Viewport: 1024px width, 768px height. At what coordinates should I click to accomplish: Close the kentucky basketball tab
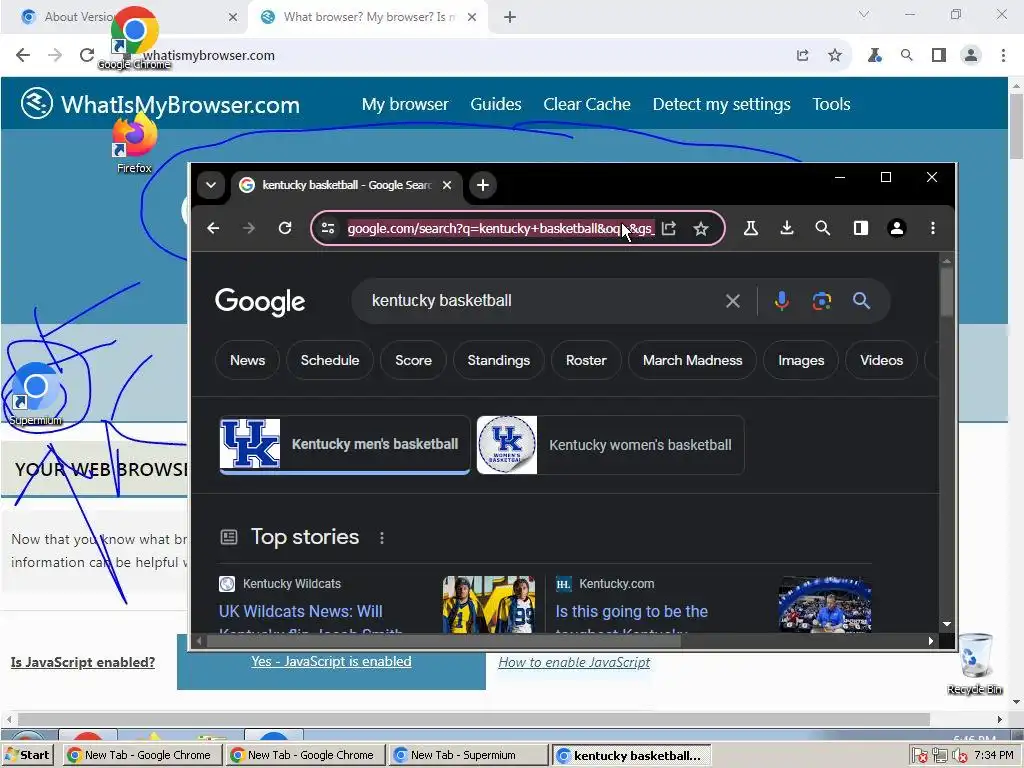(447, 185)
